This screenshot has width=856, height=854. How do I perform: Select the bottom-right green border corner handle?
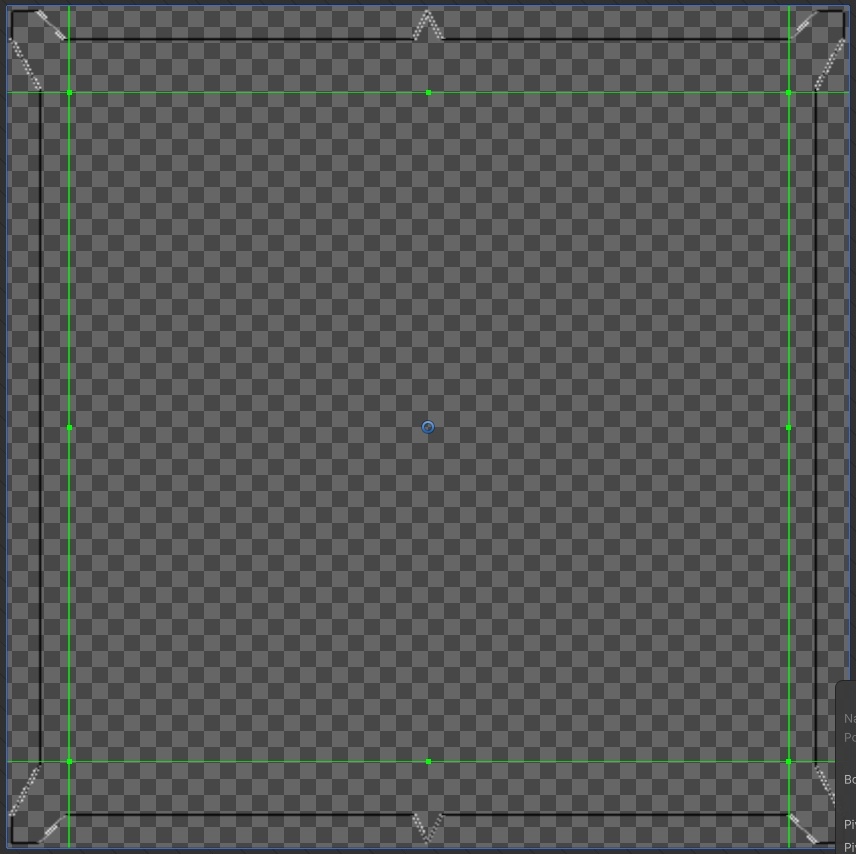coord(788,761)
